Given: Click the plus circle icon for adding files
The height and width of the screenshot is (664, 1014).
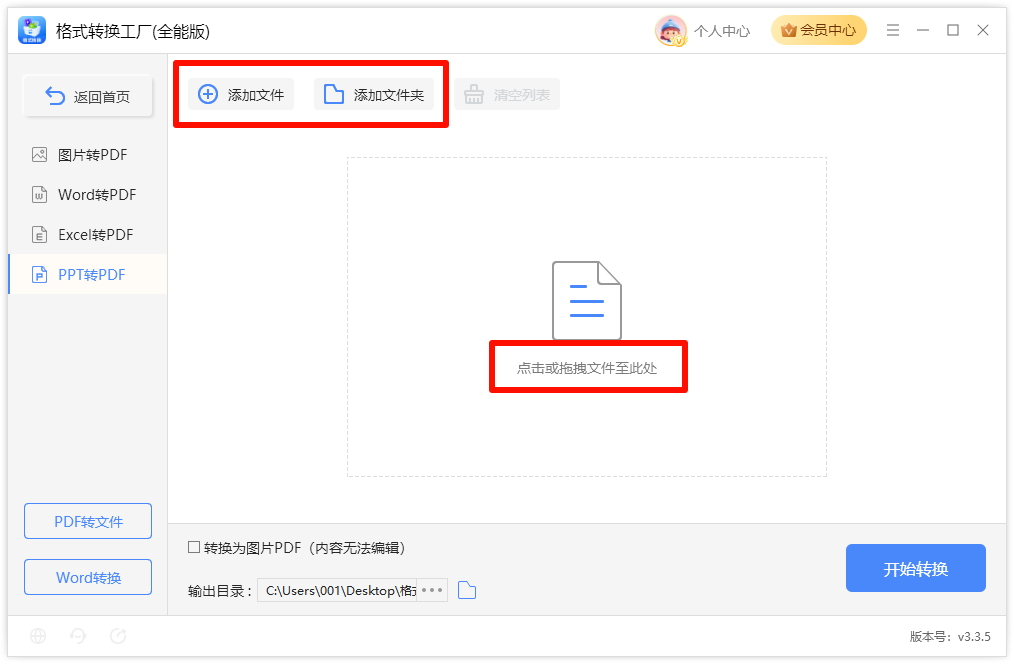Looking at the screenshot, I should 208,94.
